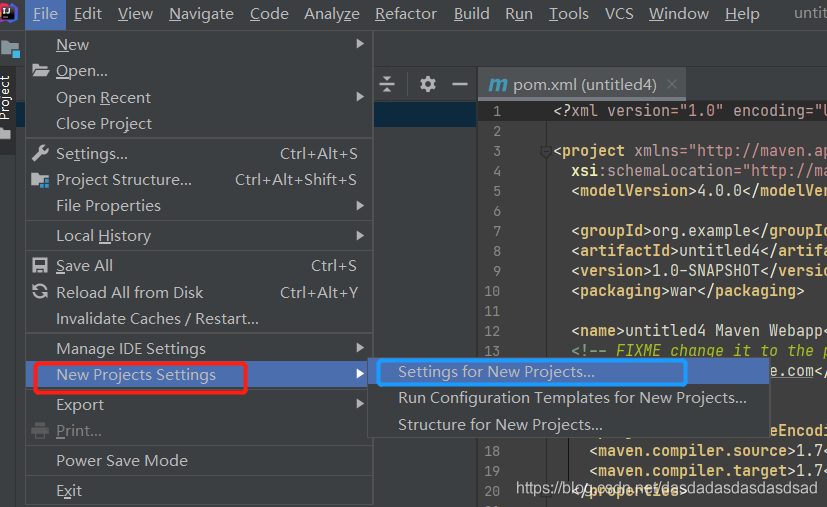Open the Refactor menu
The image size is (827, 507).
coord(405,14)
